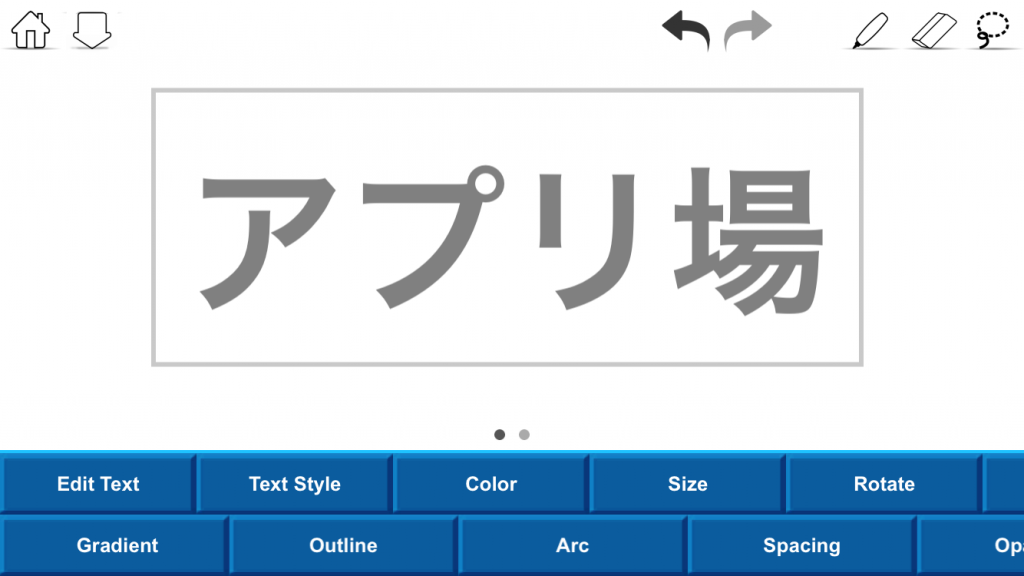Return to the first options page

500,434
